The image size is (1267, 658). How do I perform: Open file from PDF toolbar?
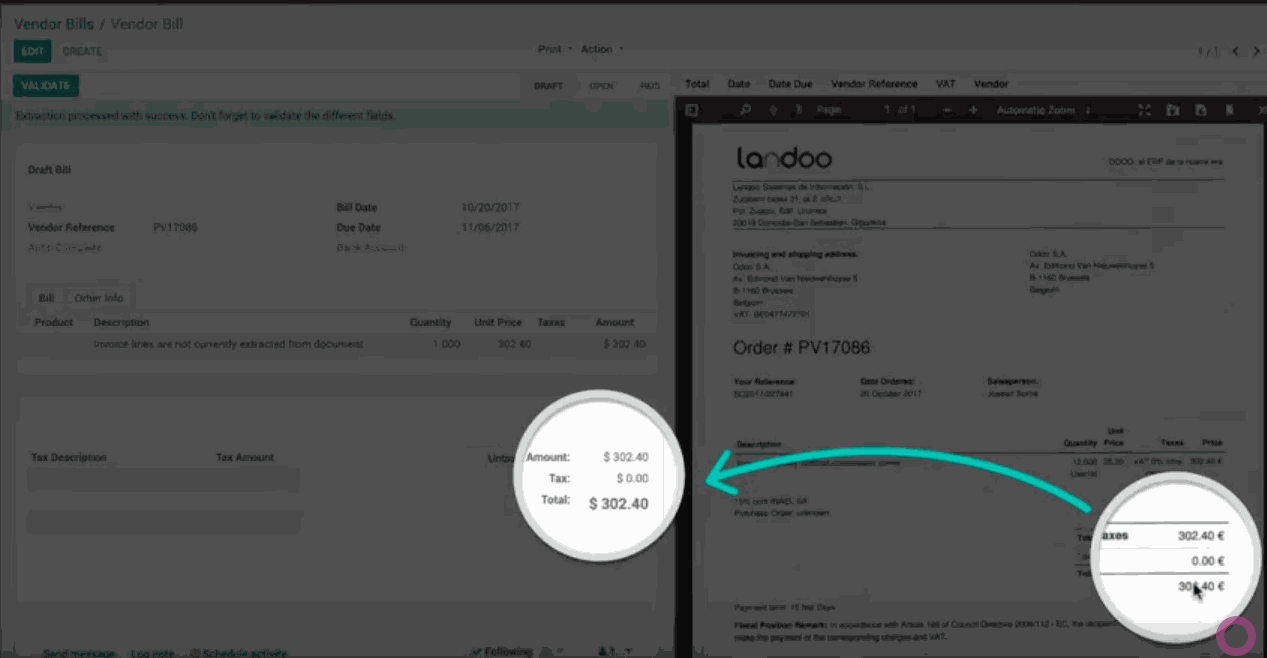(1173, 110)
